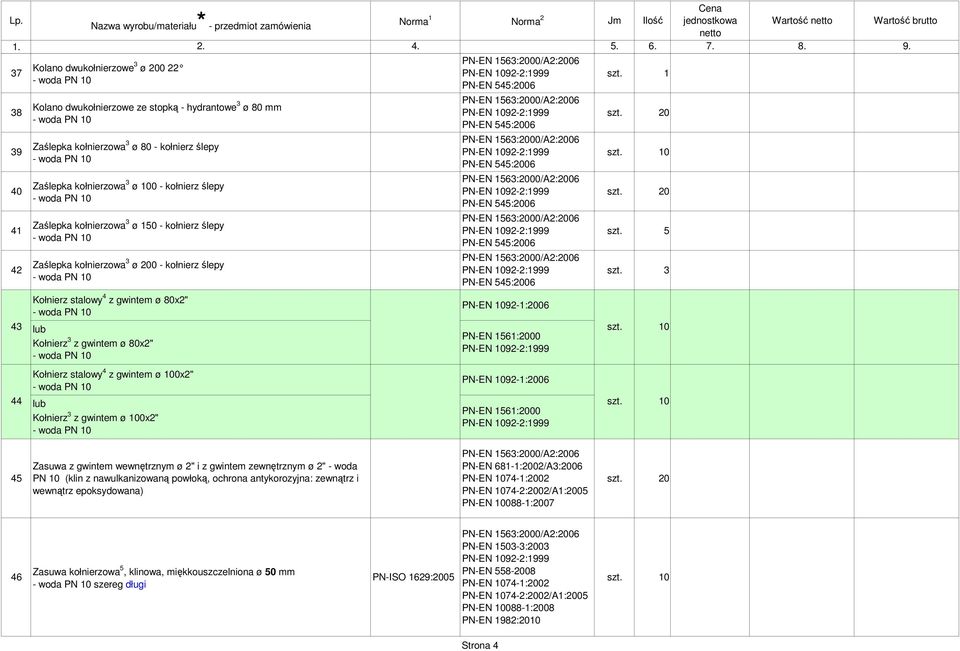The width and height of the screenshot is (960, 651).
Task: Click 'PN-EN 10088-1:2008' norm in row 46
Action: [508, 608]
